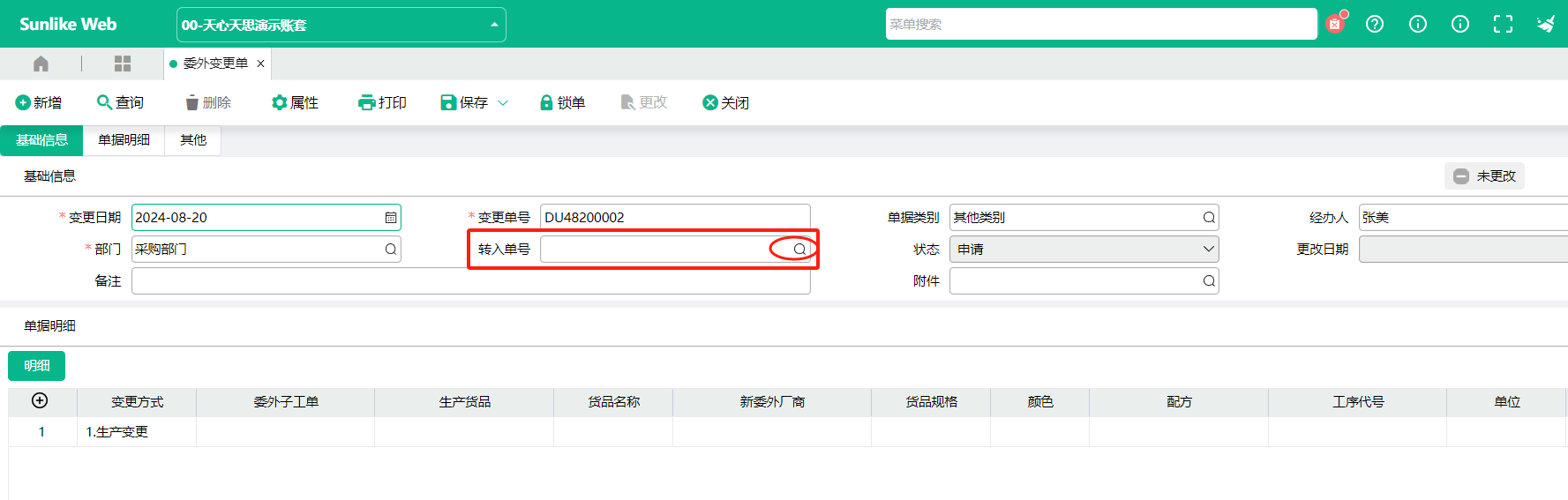
Task: Click the 变更单号 field DU48200002
Action: tap(675, 218)
